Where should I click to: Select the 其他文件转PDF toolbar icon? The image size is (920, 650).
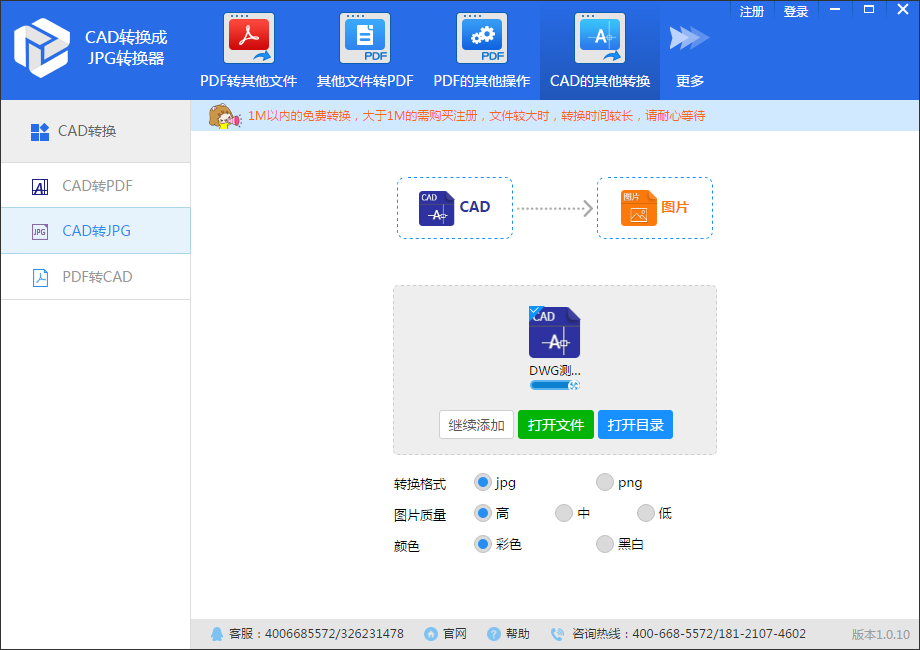[x=365, y=39]
